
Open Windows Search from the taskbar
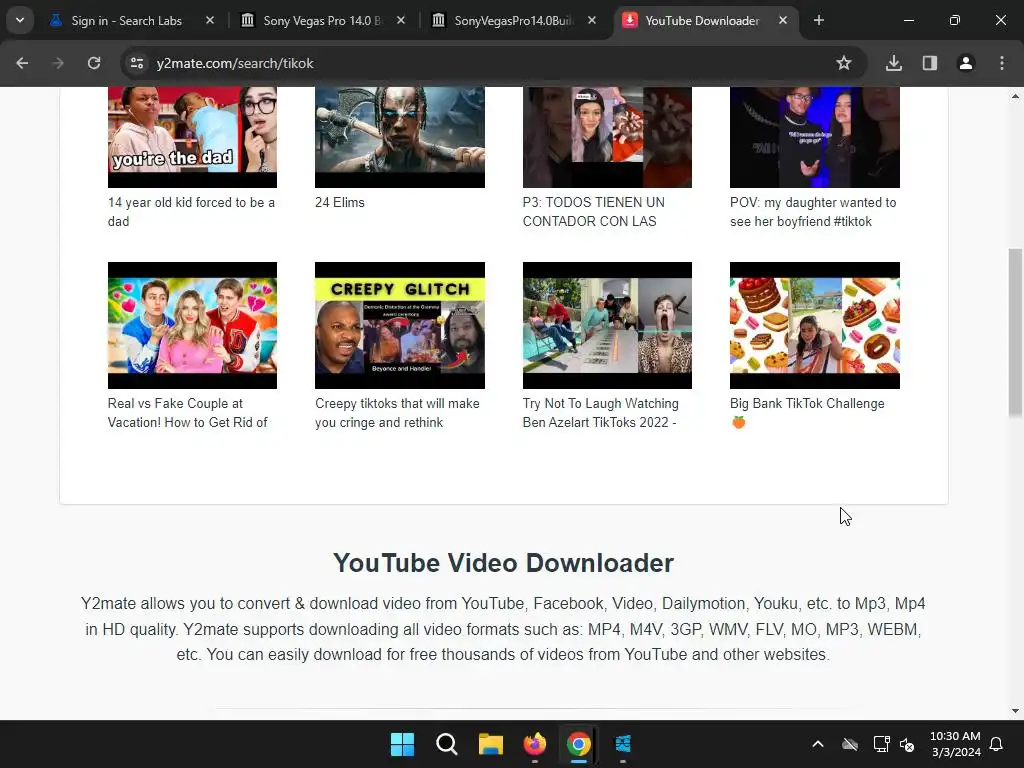coord(447,744)
